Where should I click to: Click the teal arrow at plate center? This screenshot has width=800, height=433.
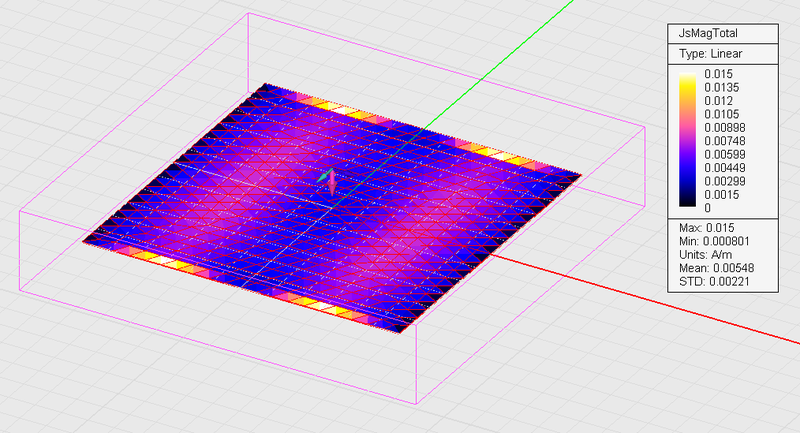[324, 176]
